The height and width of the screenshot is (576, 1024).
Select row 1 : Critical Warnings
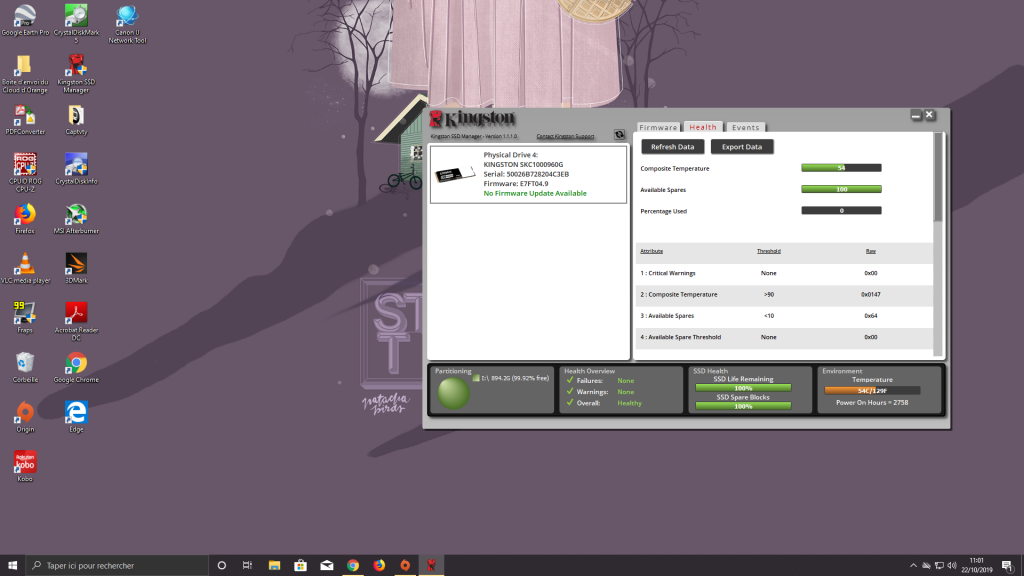(784, 273)
